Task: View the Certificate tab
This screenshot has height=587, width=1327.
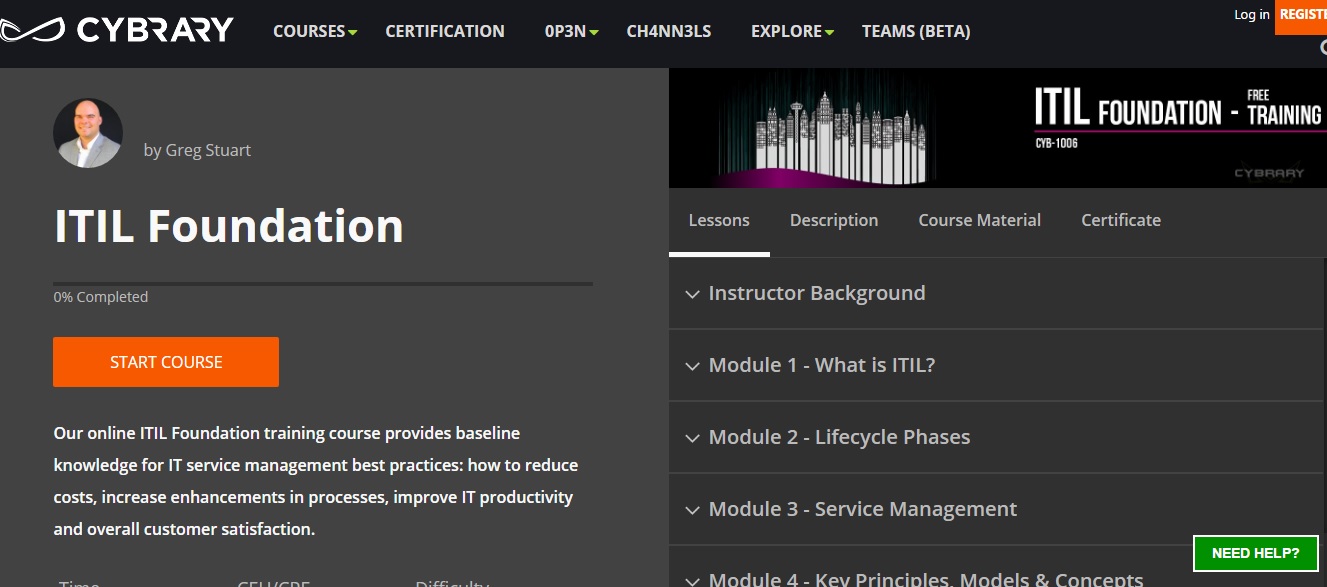Action: coord(1121,220)
